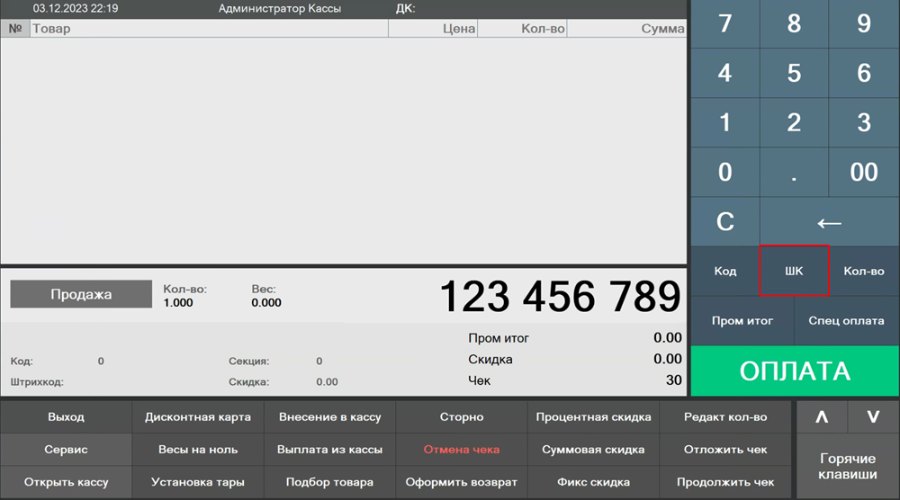The image size is (900, 500).
Task: Click the backspace arrow key
Action: 829,222
